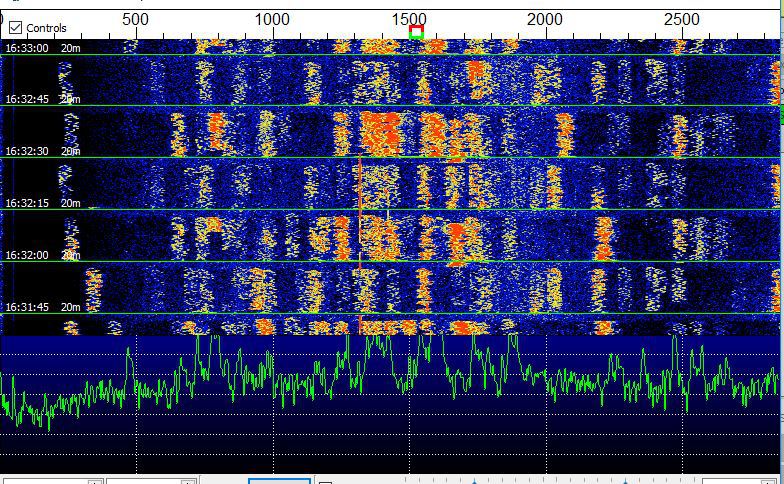Set frequency at the 1500 Hz scale label

(x=408, y=19)
